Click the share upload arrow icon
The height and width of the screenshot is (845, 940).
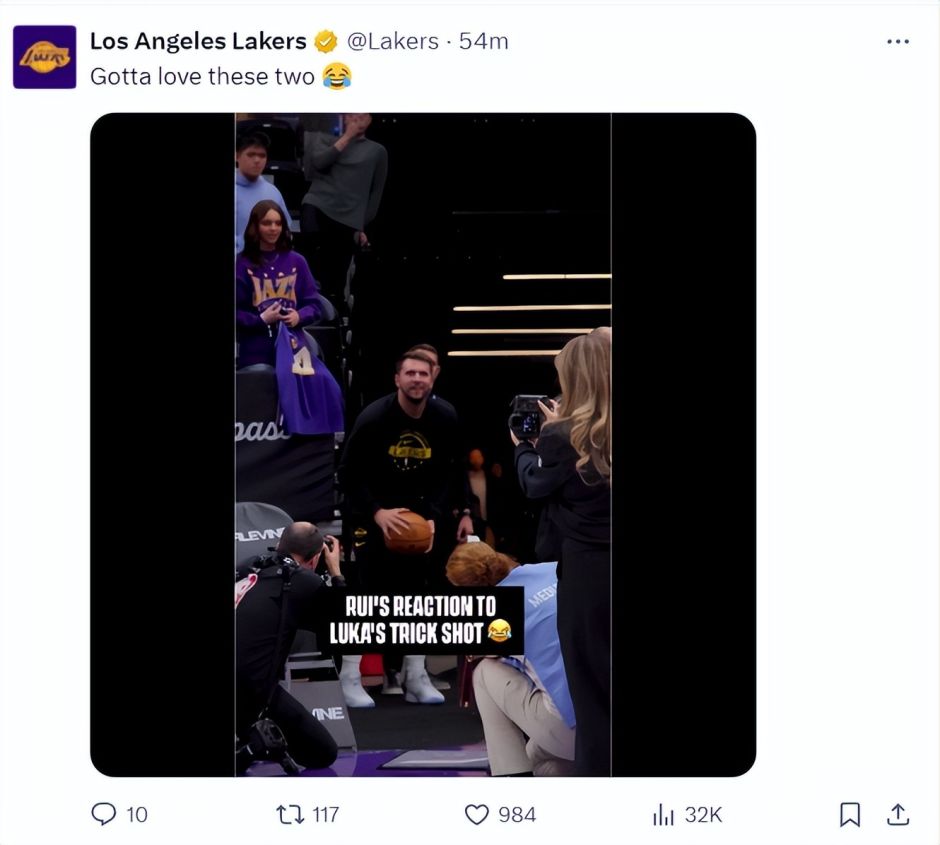[898, 814]
